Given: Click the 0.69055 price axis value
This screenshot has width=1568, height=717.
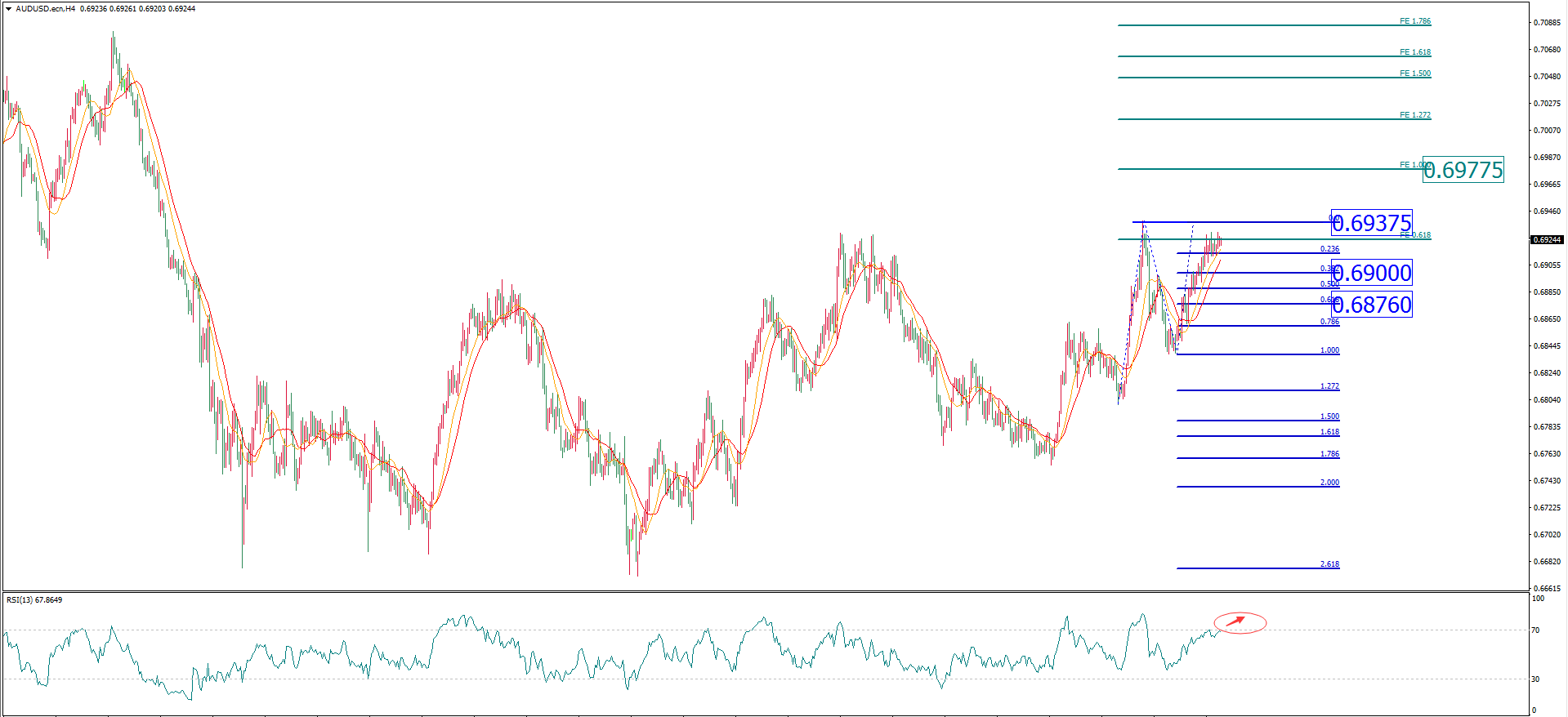Looking at the screenshot, I should tap(1548, 265).
